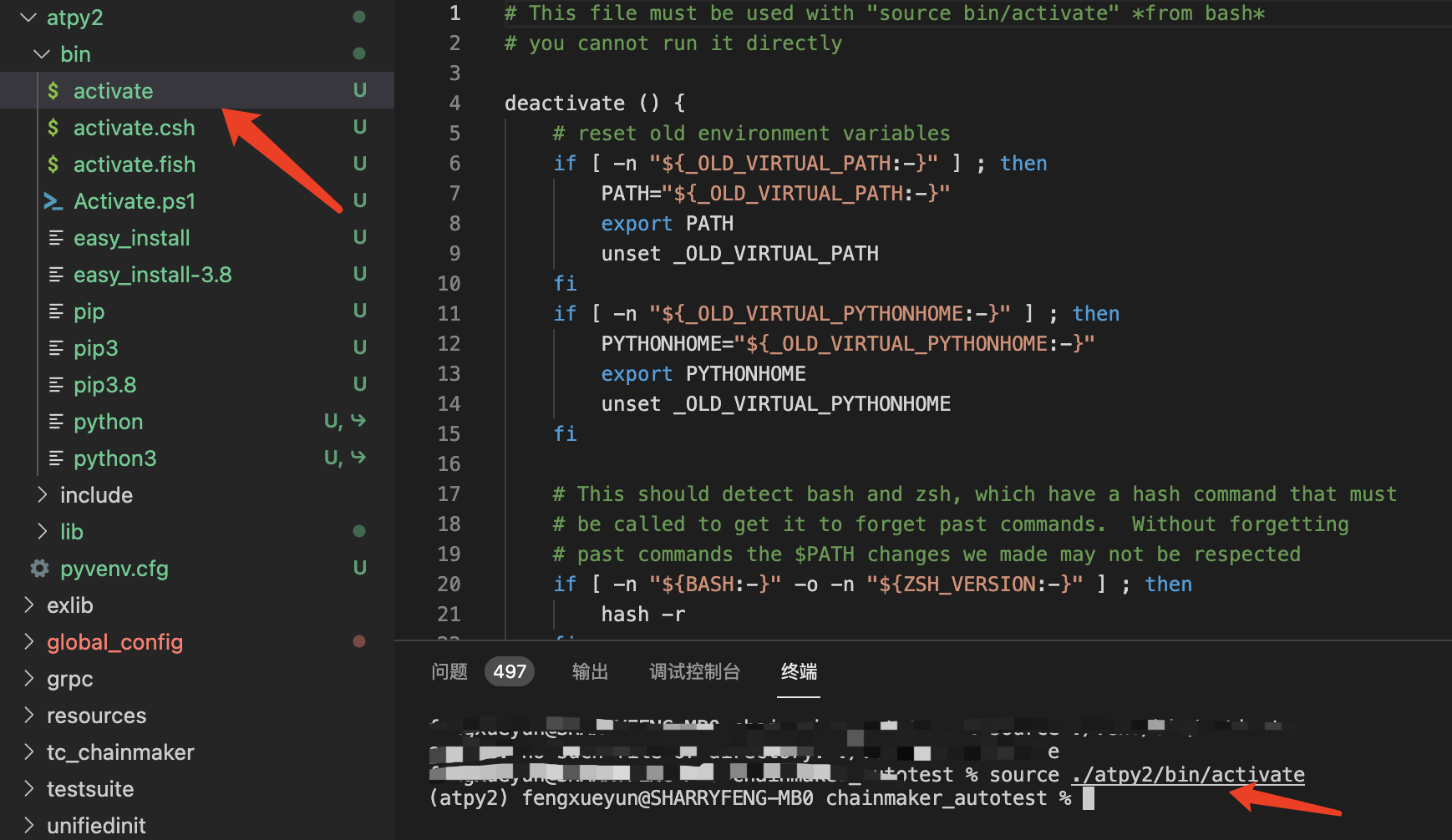1452x840 pixels.
Task: Click the PowerShell icon next to Activate.ps1
Action: click(53, 200)
